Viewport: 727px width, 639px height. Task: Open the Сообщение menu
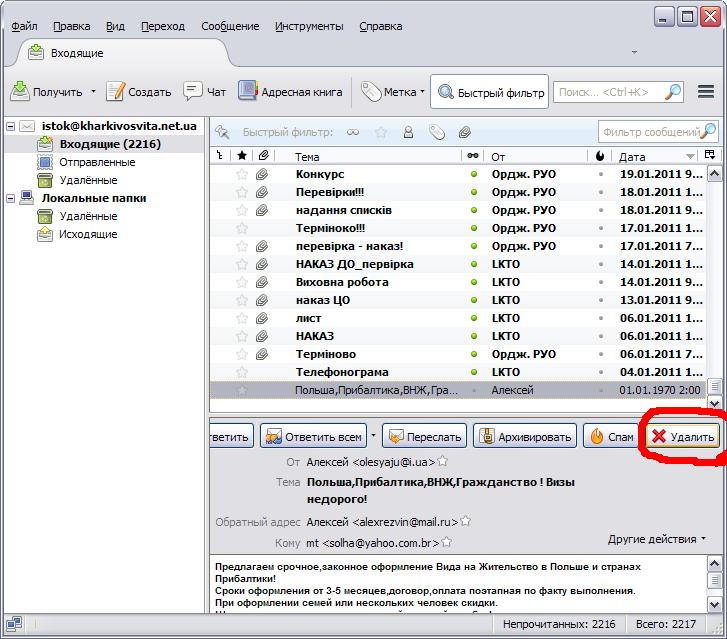[x=230, y=26]
